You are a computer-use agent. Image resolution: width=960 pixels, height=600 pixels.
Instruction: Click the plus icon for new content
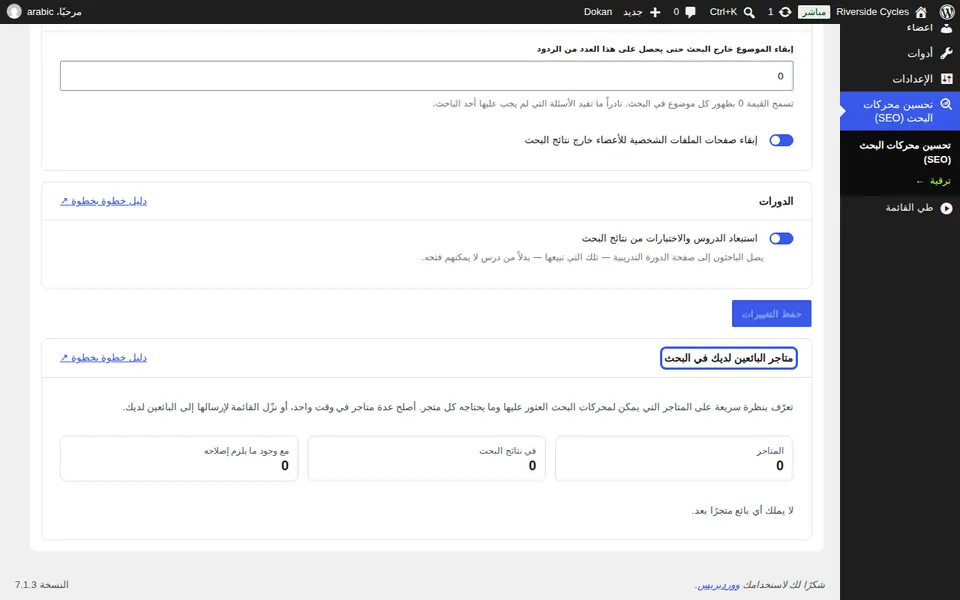pos(655,12)
